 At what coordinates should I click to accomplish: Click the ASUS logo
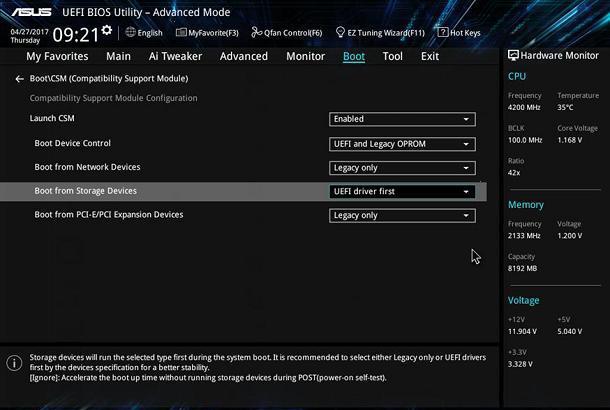tap(31, 12)
